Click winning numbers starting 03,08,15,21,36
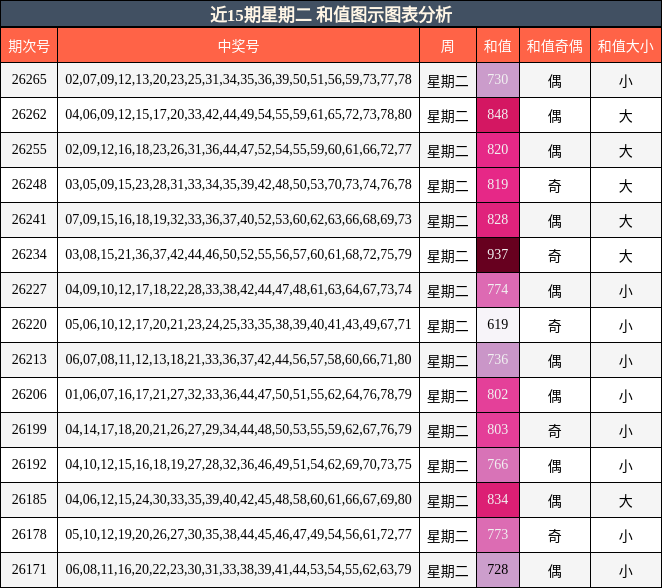 coord(238,255)
